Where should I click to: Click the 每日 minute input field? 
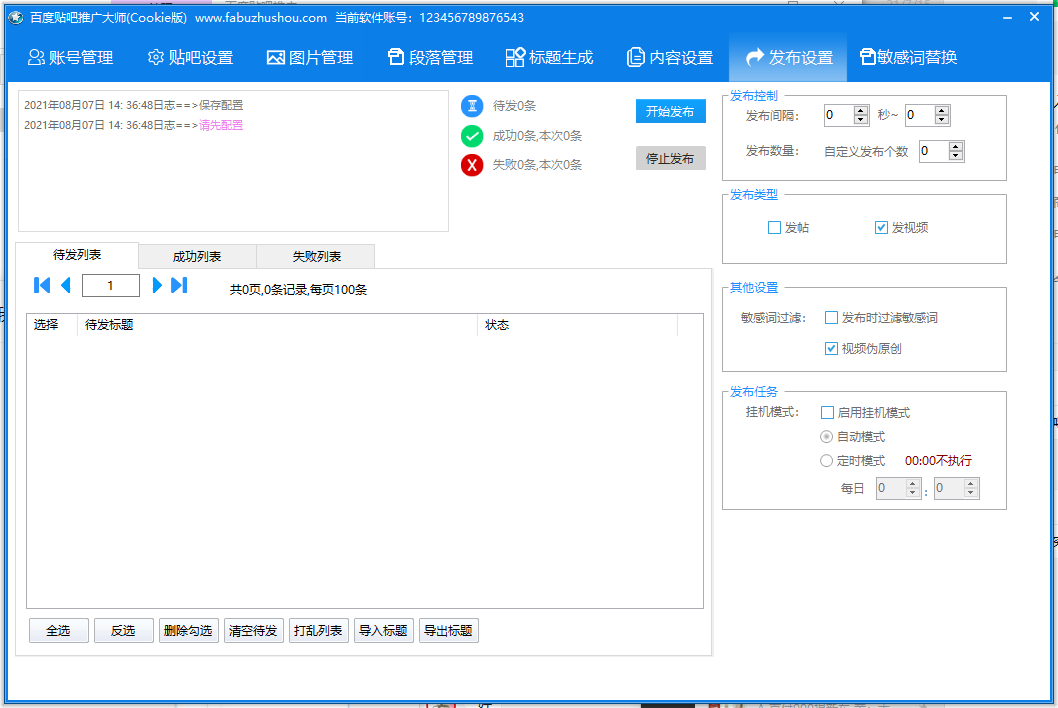pyautogui.click(x=949, y=488)
